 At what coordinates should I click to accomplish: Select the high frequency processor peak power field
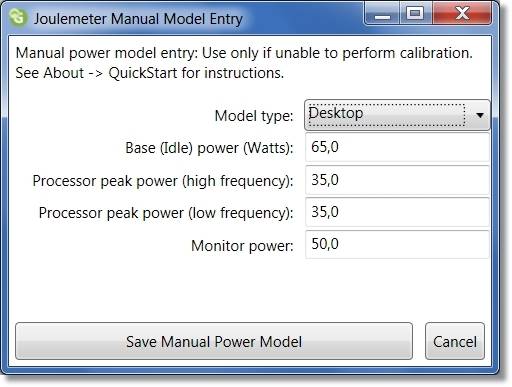pos(397,180)
